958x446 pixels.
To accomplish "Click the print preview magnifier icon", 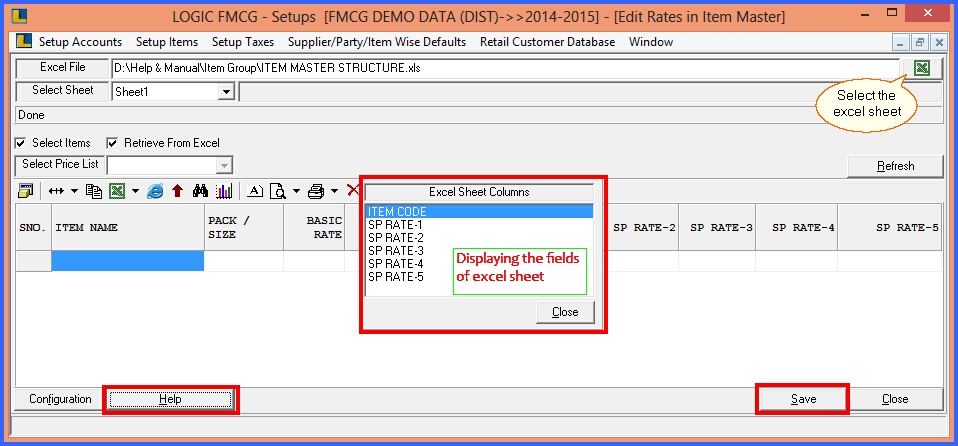I will pyautogui.click(x=278, y=191).
